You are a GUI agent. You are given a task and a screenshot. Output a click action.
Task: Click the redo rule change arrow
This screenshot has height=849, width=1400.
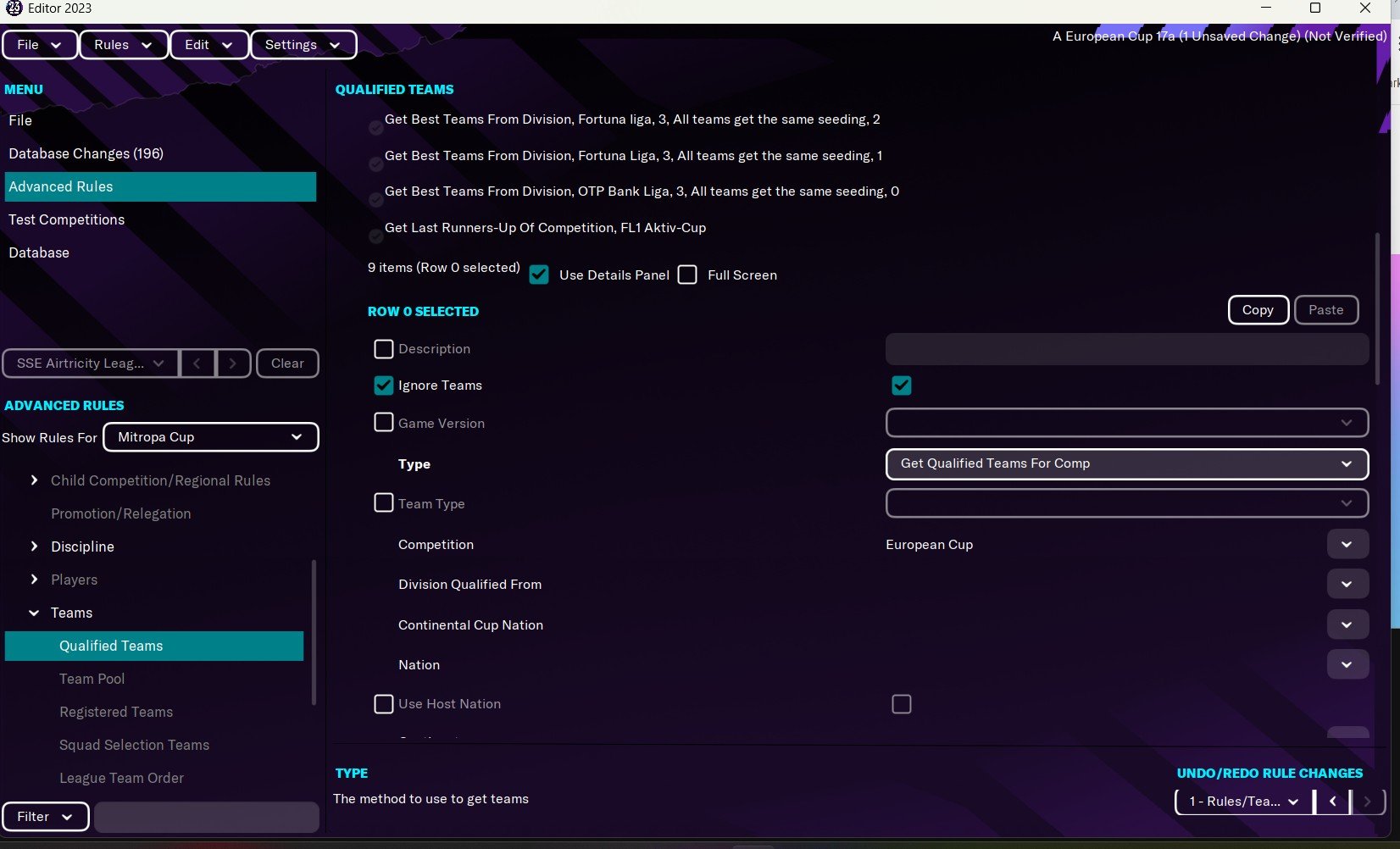(x=1367, y=802)
